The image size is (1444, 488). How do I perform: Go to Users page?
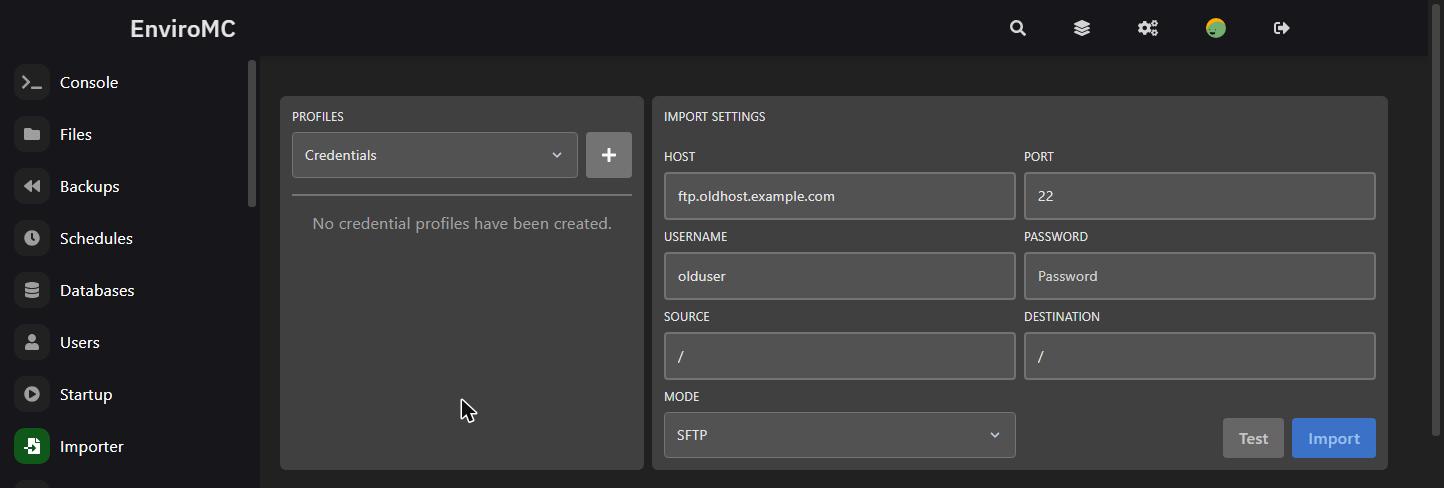(x=80, y=342)
